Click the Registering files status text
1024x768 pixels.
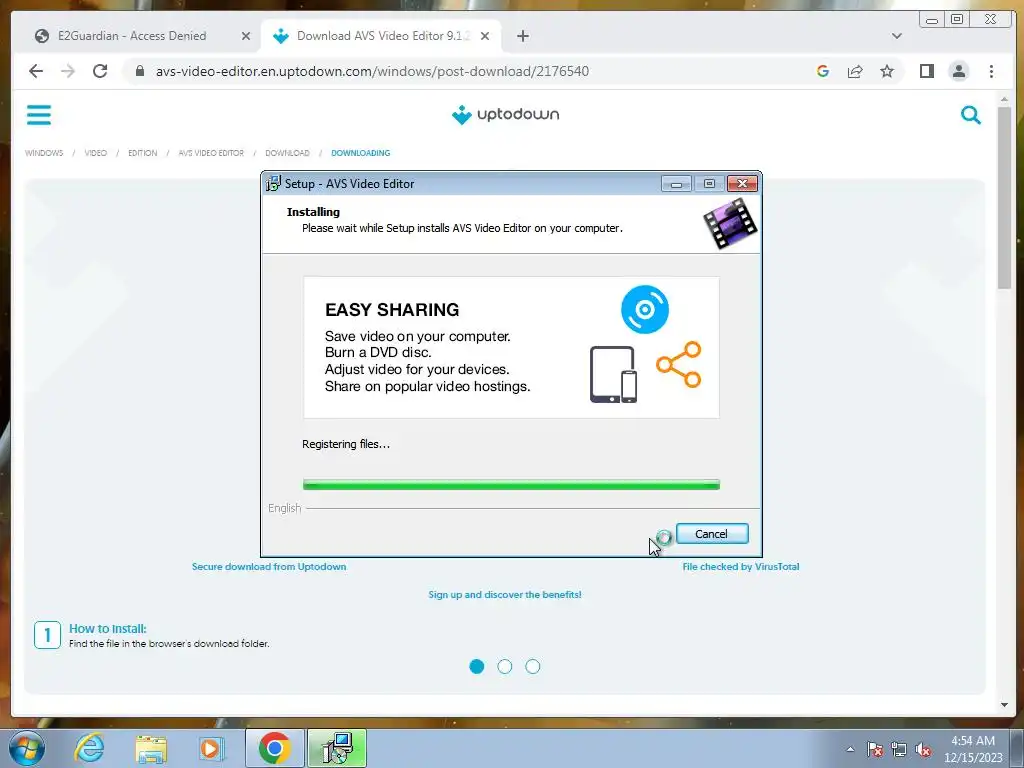click(x=345, y=444)
